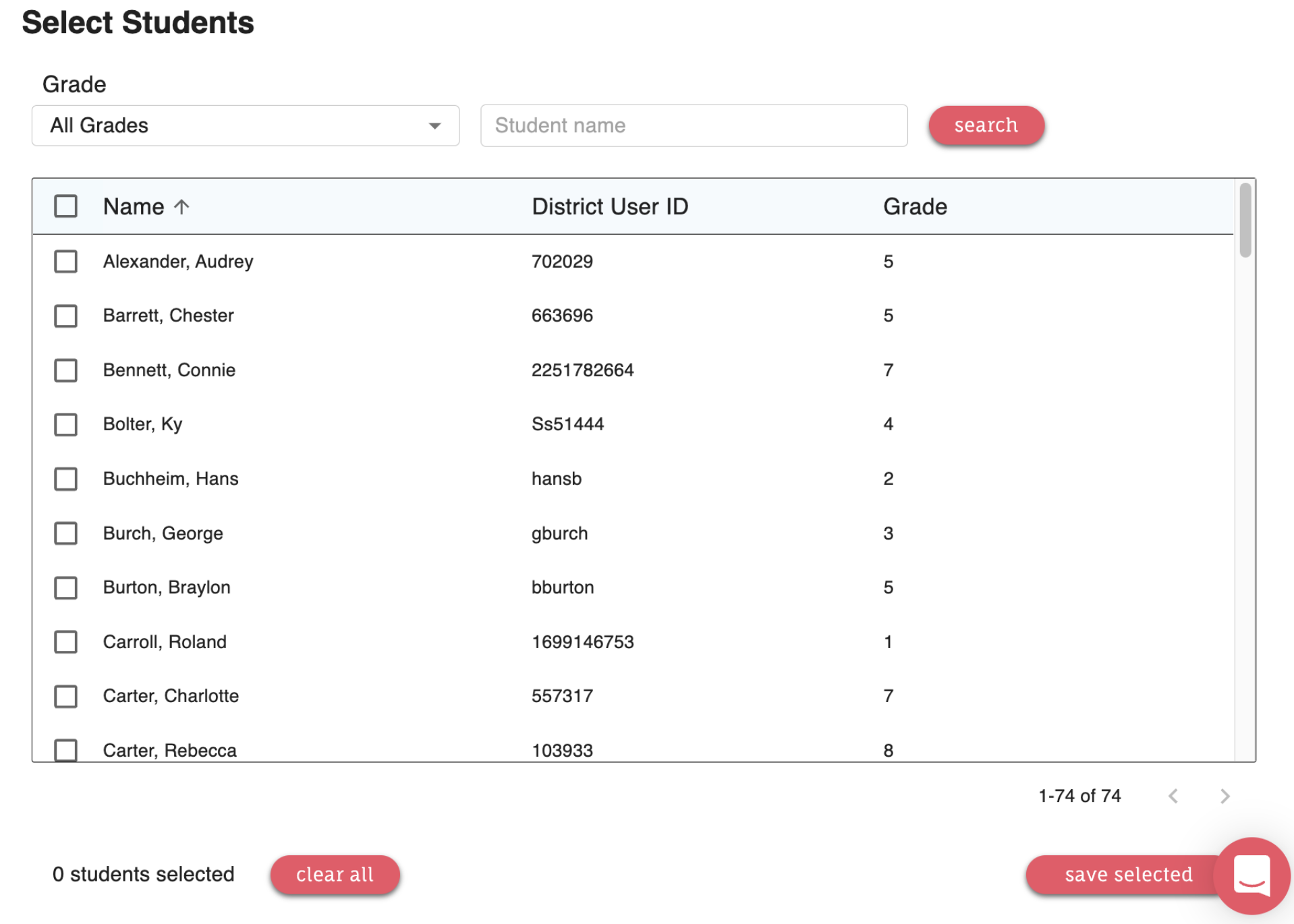Open the chat support bubble icon
The image size is (1294, 924).
(x=1251, y=876)
